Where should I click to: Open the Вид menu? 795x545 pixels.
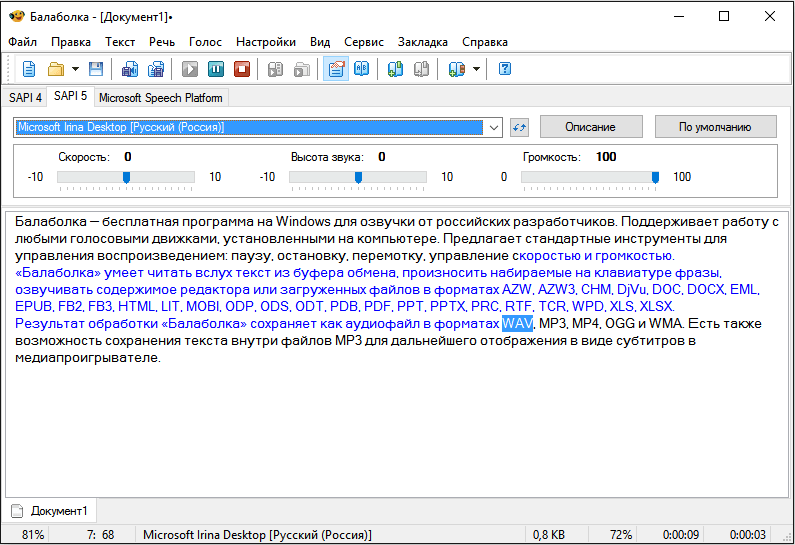tap(320, 42)
